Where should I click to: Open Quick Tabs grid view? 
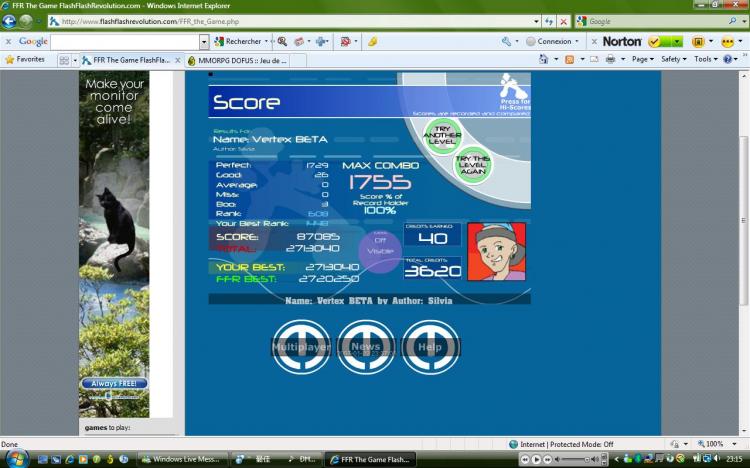click(x=64, y=60)
